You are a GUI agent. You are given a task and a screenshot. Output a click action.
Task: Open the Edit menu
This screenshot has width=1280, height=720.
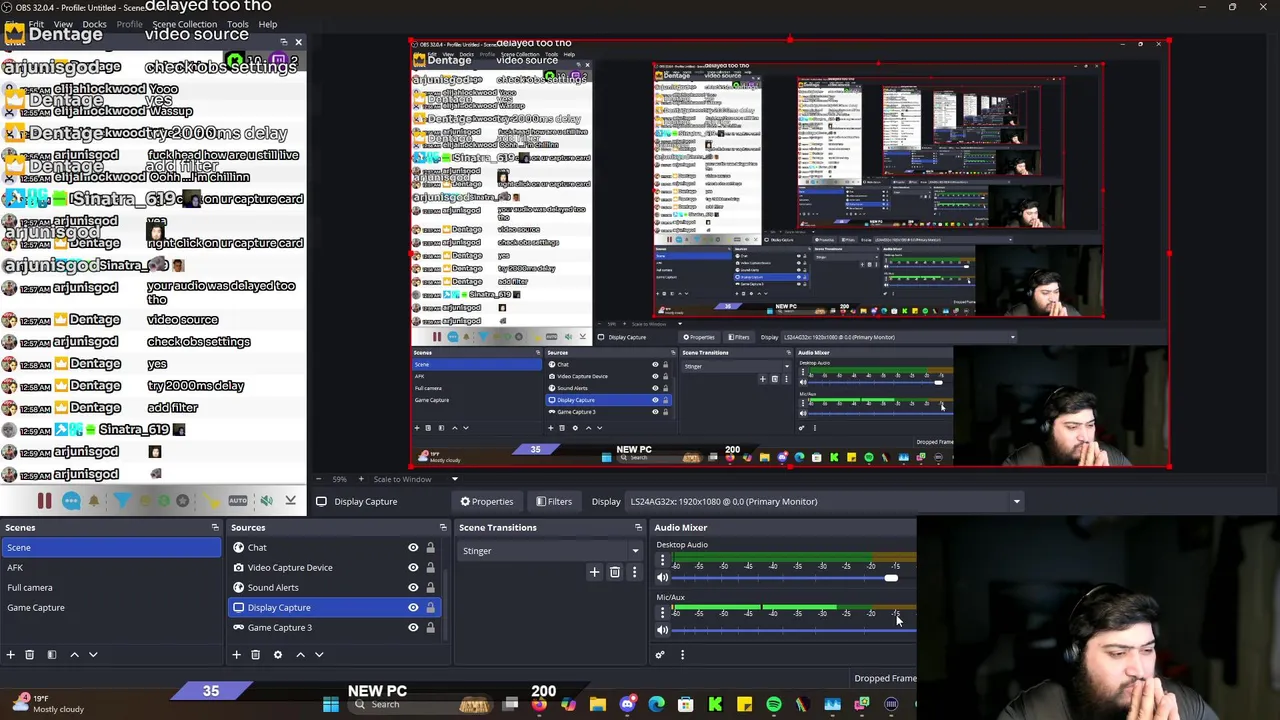[36, 24]
